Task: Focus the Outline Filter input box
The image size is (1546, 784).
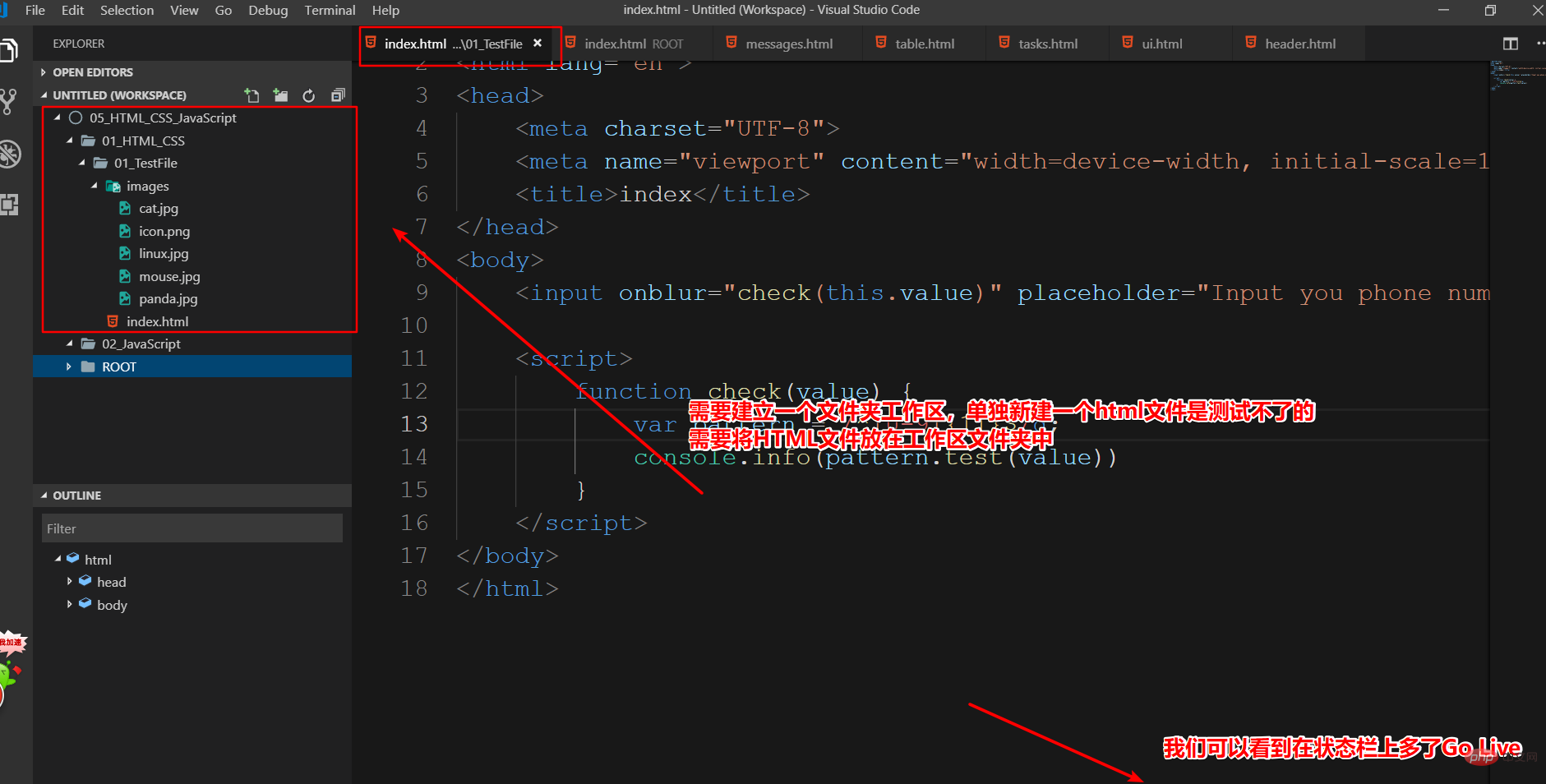Action: [x=192, y=528]
